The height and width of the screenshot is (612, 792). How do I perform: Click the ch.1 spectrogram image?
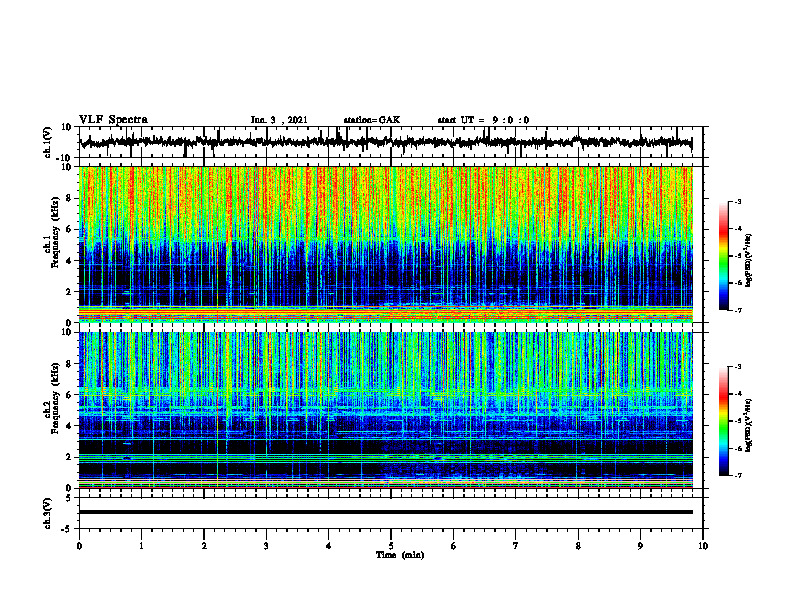(386, 244)
